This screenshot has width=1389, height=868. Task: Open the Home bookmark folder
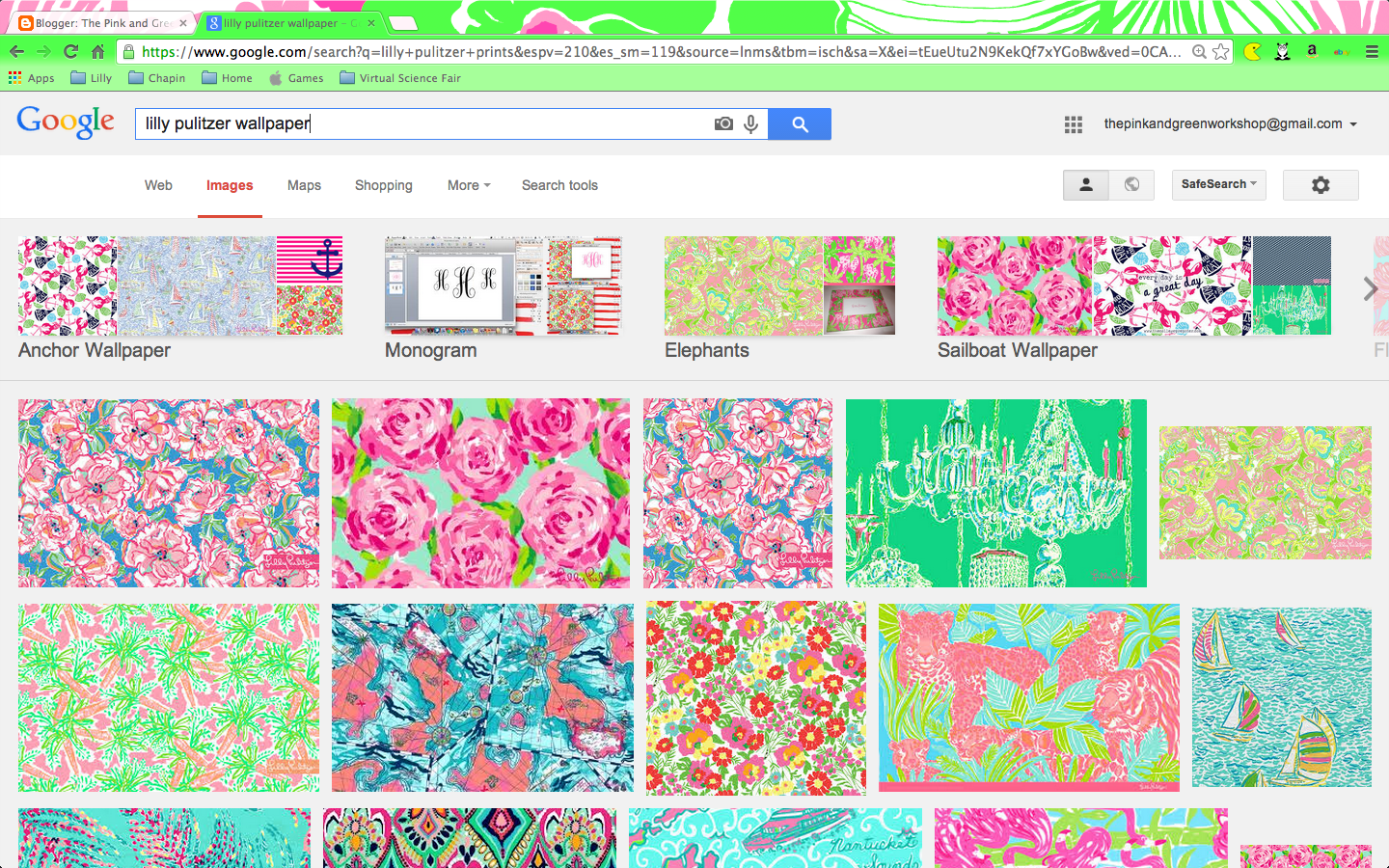click(228, 78)
